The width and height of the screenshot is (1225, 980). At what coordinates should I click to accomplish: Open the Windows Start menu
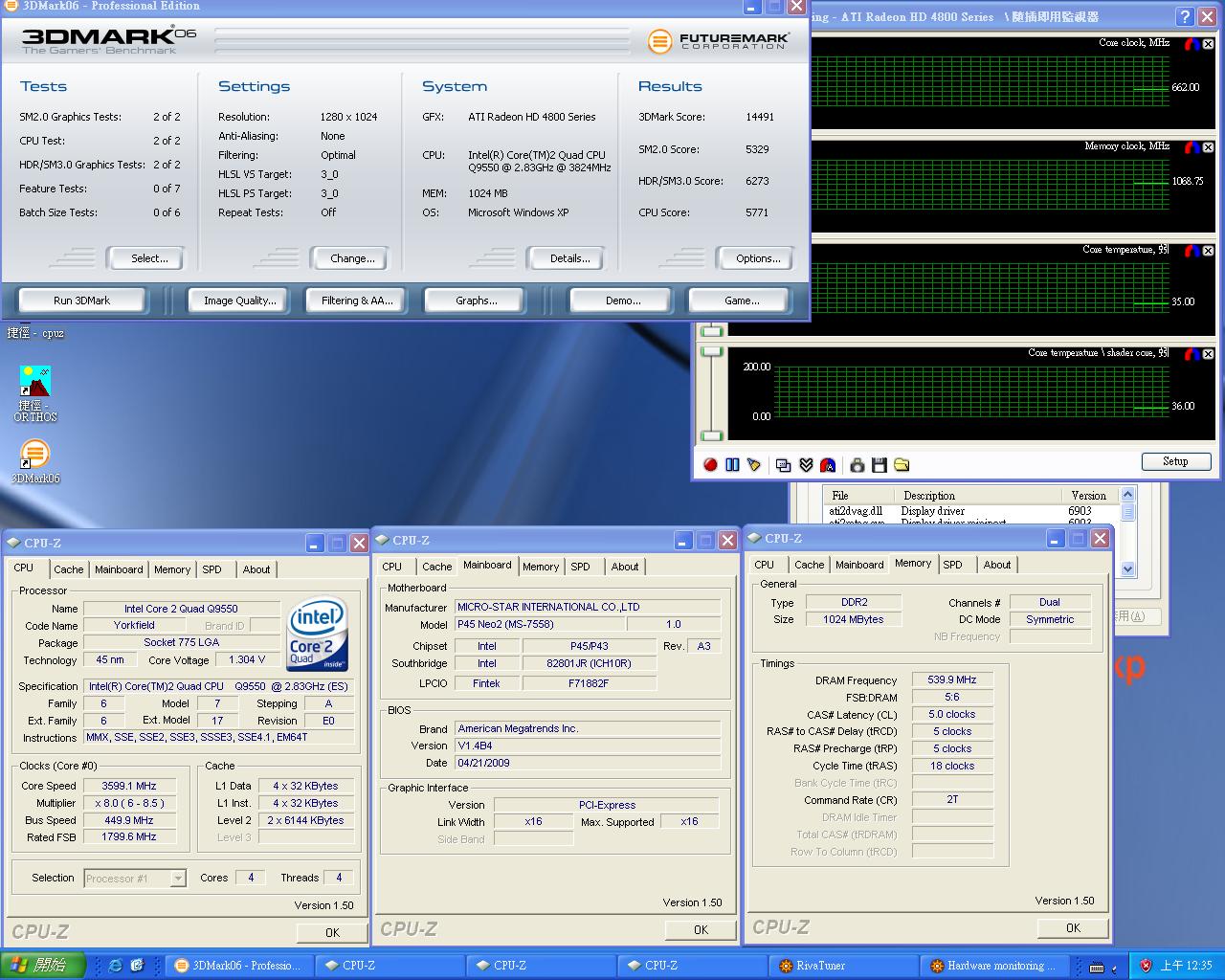coord(43,966)
